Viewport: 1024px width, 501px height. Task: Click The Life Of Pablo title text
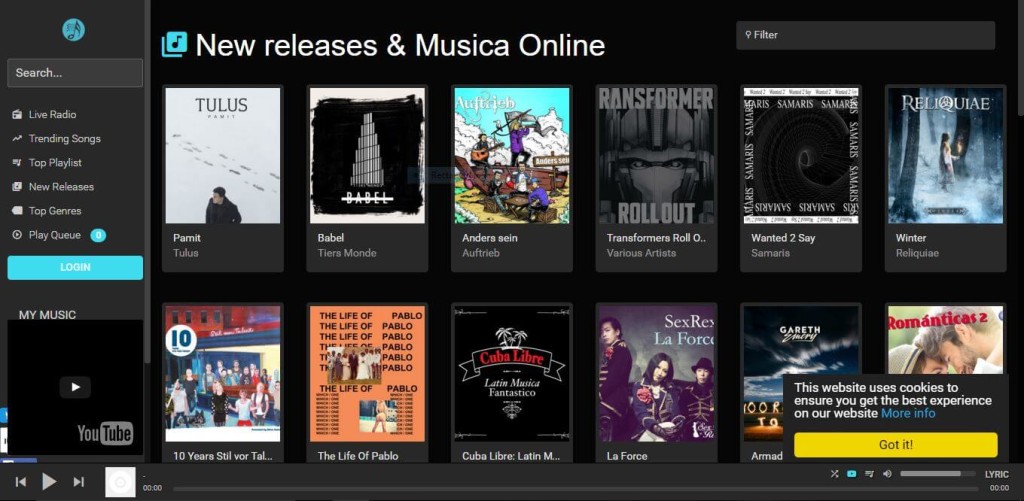click(358, 456)
